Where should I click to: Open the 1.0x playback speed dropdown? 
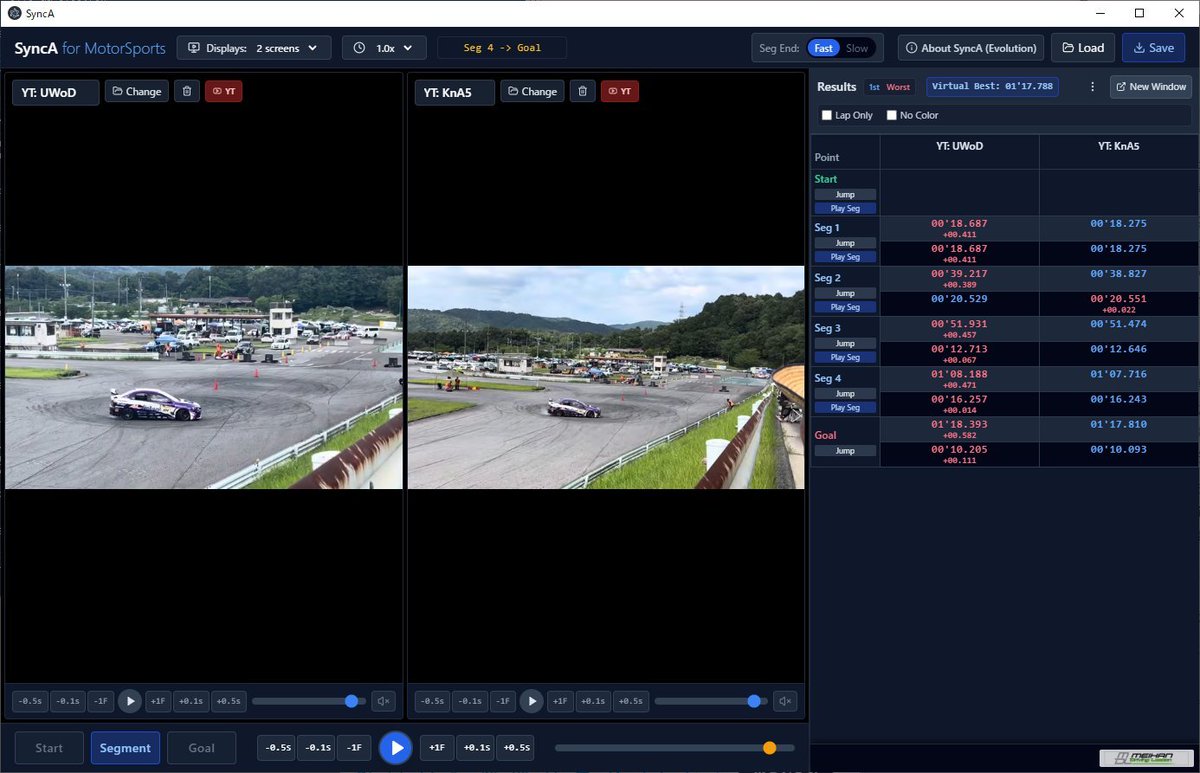(385, 47)
